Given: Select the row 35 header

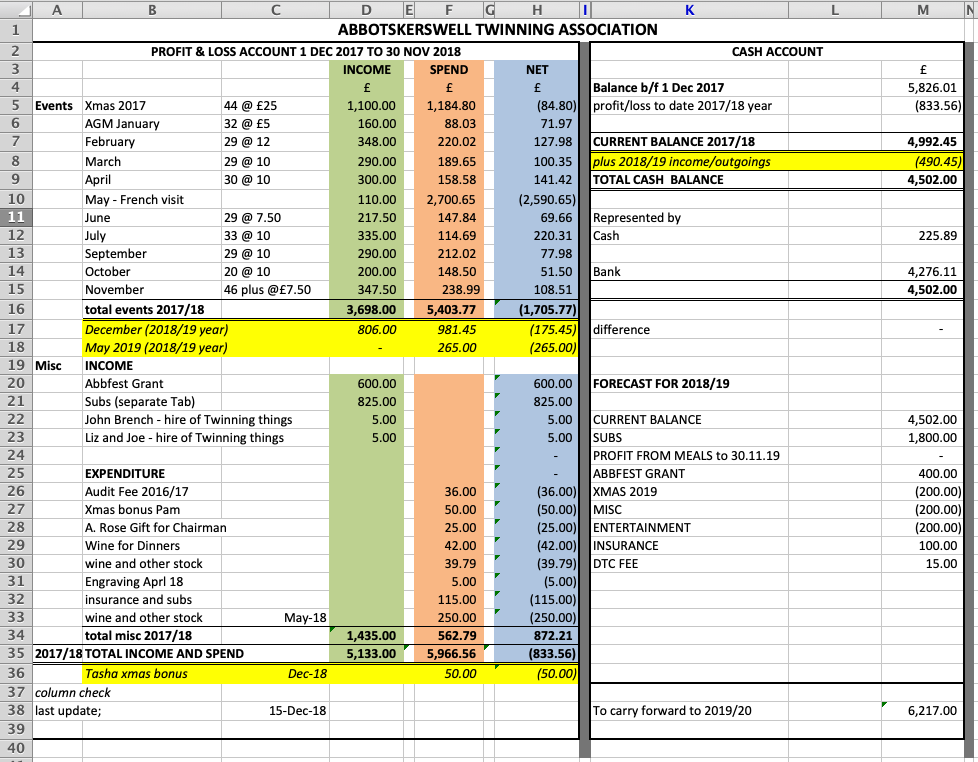Looking at the screenshot, I should point(15,654).
